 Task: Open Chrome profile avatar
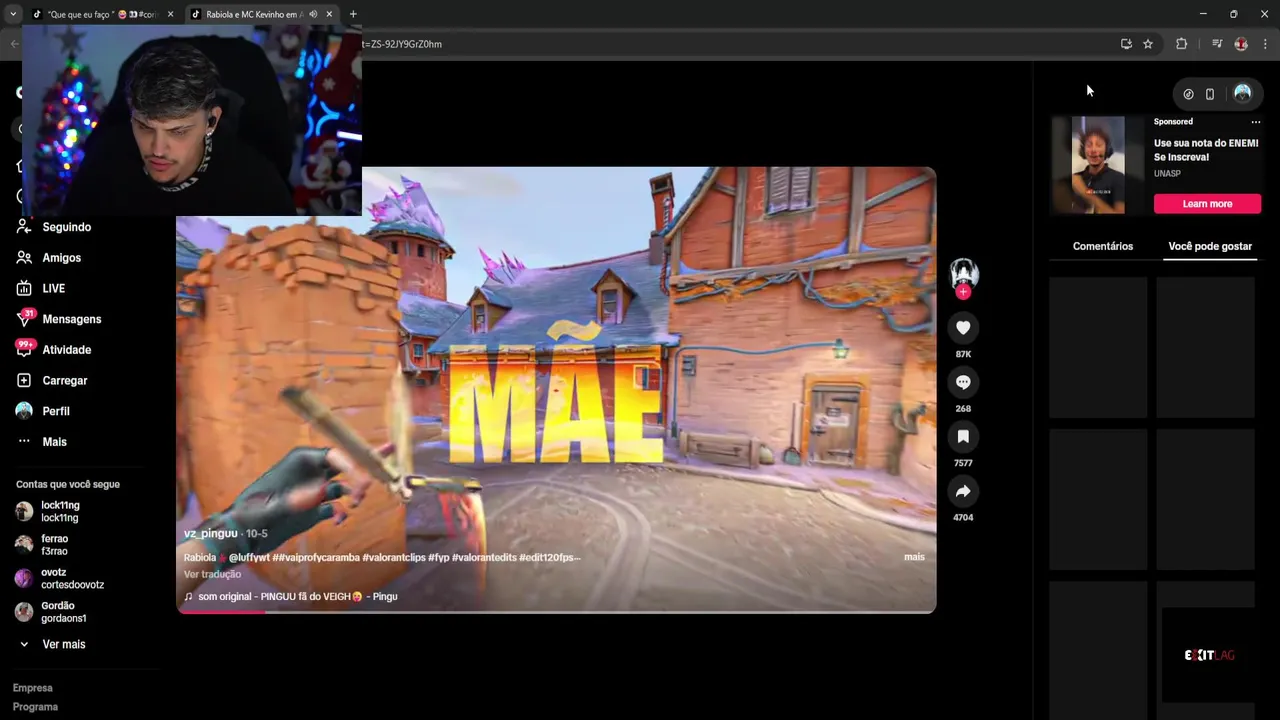click(1241, 44)
